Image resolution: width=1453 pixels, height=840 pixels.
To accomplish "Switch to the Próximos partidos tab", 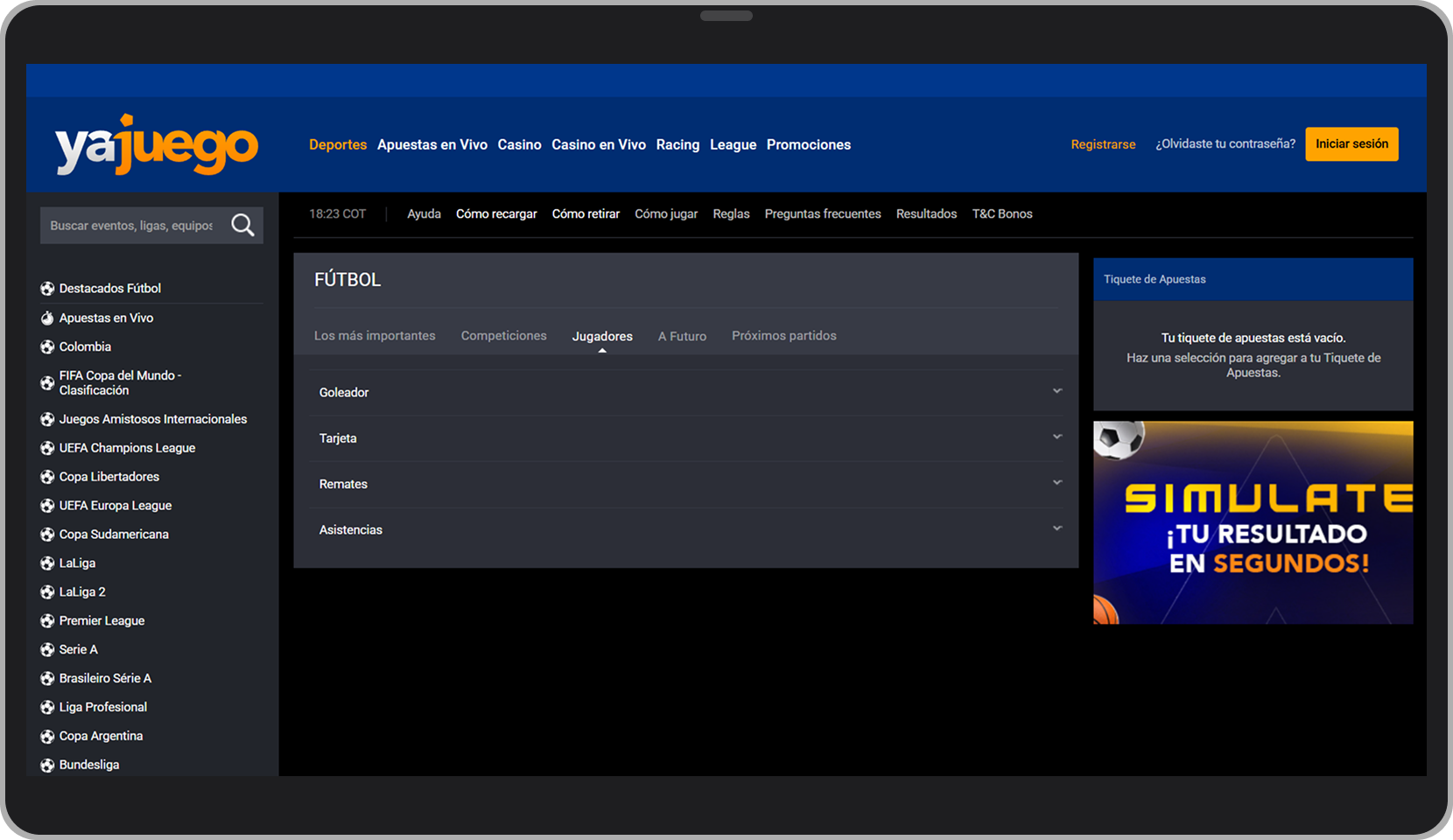I will pyautogui.click(x=784, y=336).
